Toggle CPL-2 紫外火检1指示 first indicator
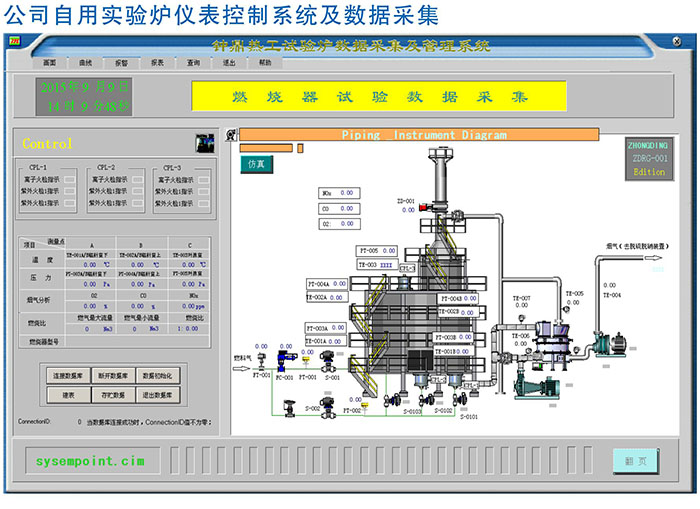This screenshot has height=509, width=700. [136, 191]
